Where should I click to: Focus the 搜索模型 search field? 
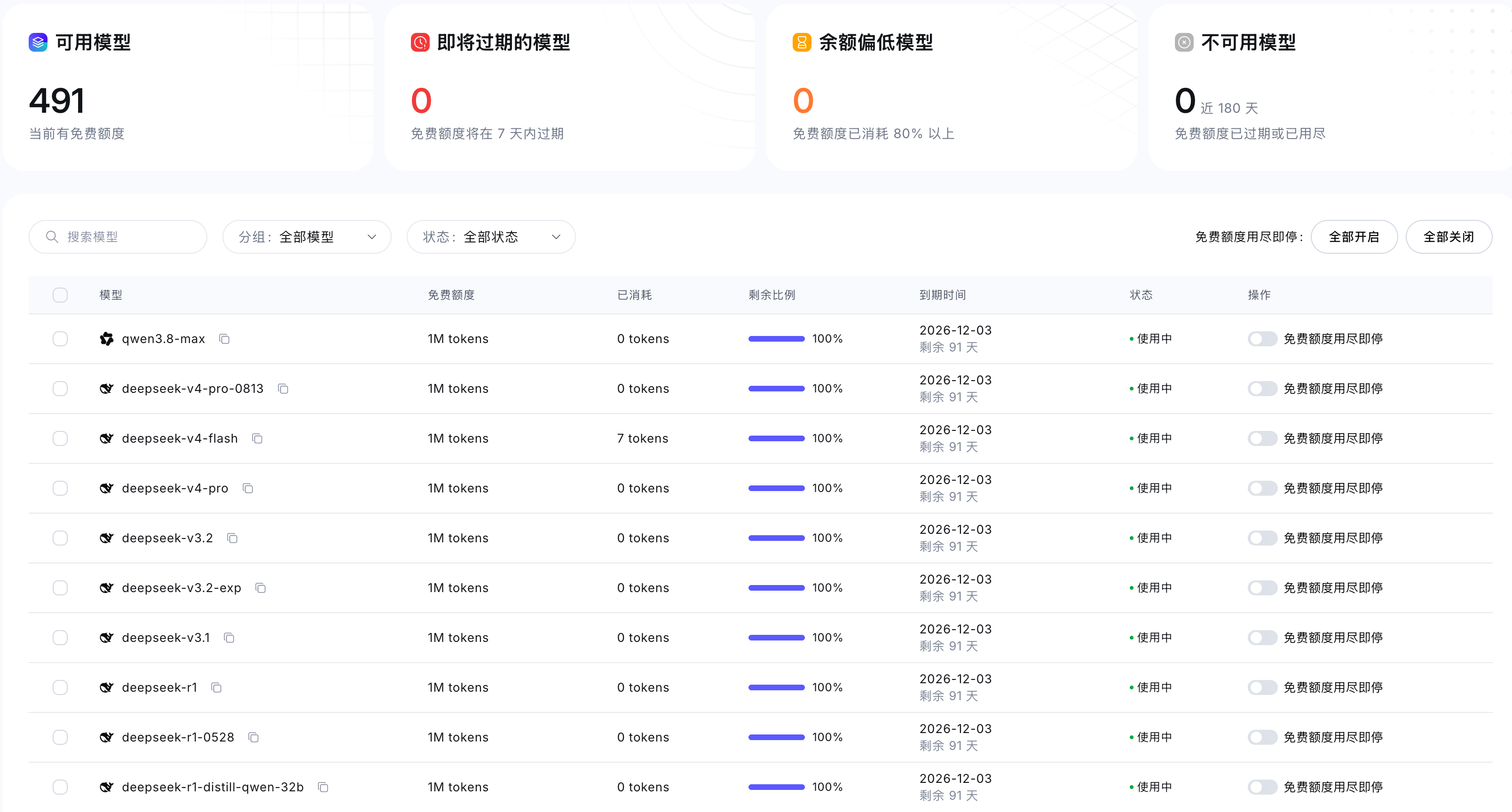(x=118, y=237)
